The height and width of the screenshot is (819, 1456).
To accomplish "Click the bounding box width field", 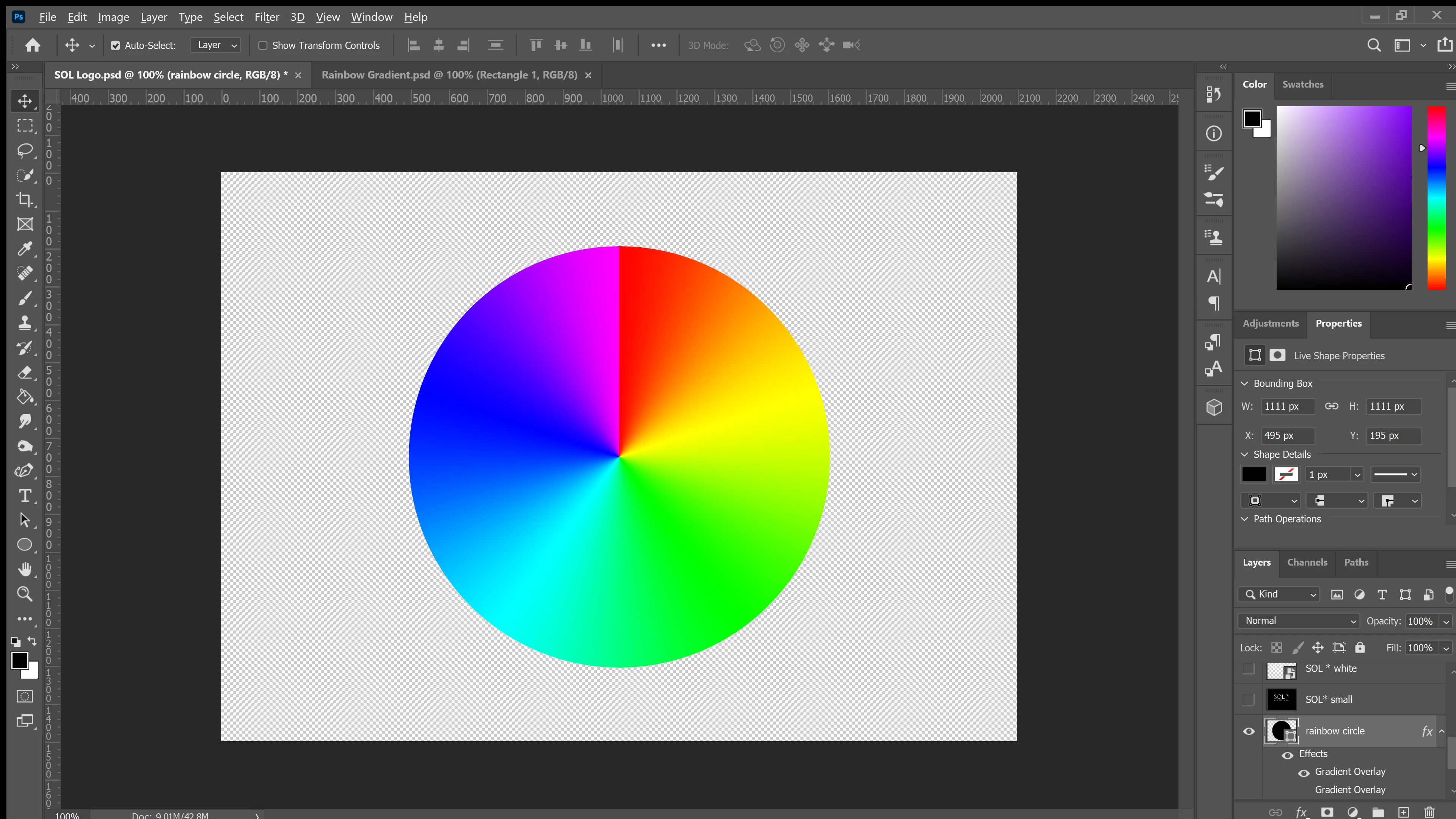I will [1287, 406].
